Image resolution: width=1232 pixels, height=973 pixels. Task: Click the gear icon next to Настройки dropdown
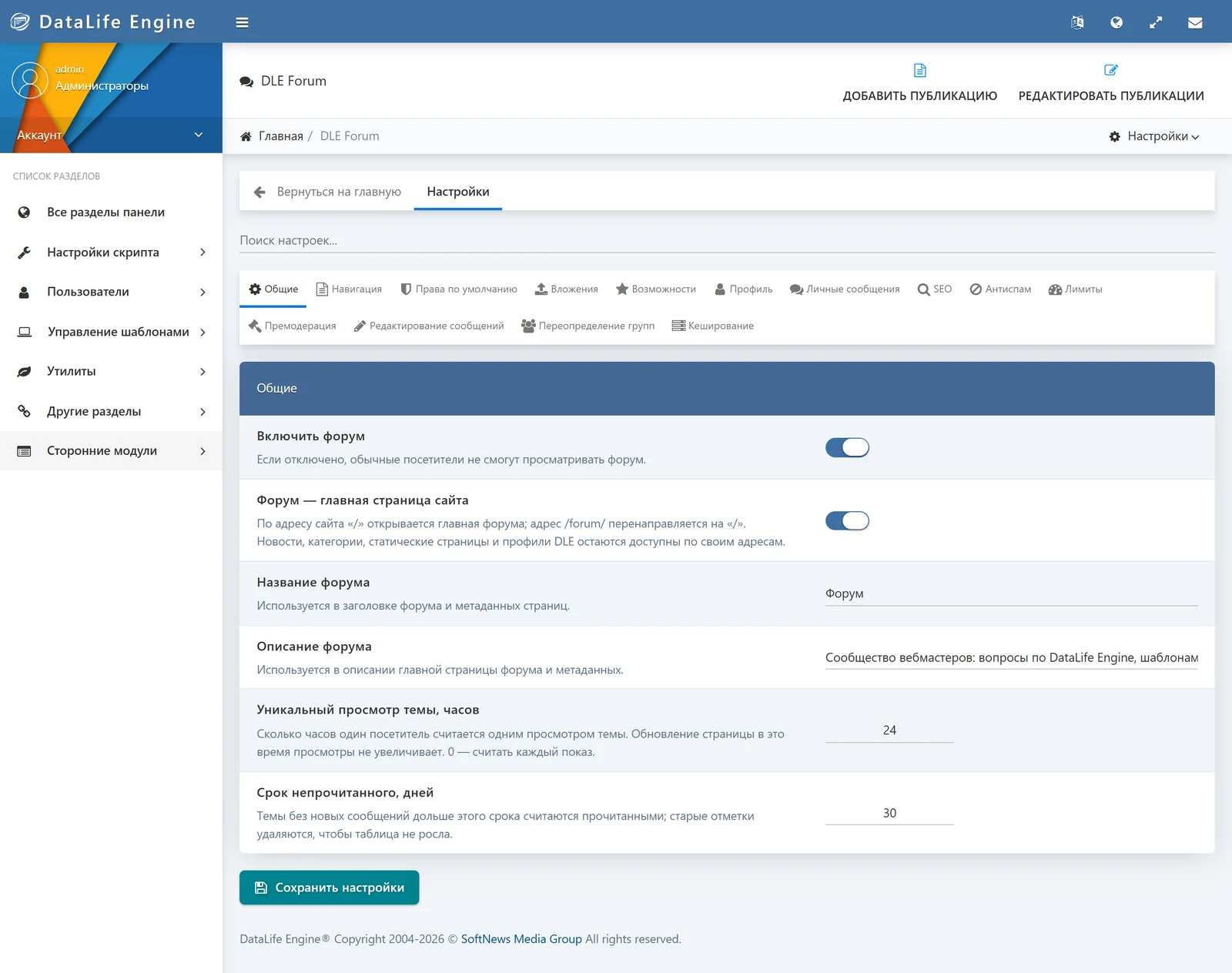(x=1114, y=136)
